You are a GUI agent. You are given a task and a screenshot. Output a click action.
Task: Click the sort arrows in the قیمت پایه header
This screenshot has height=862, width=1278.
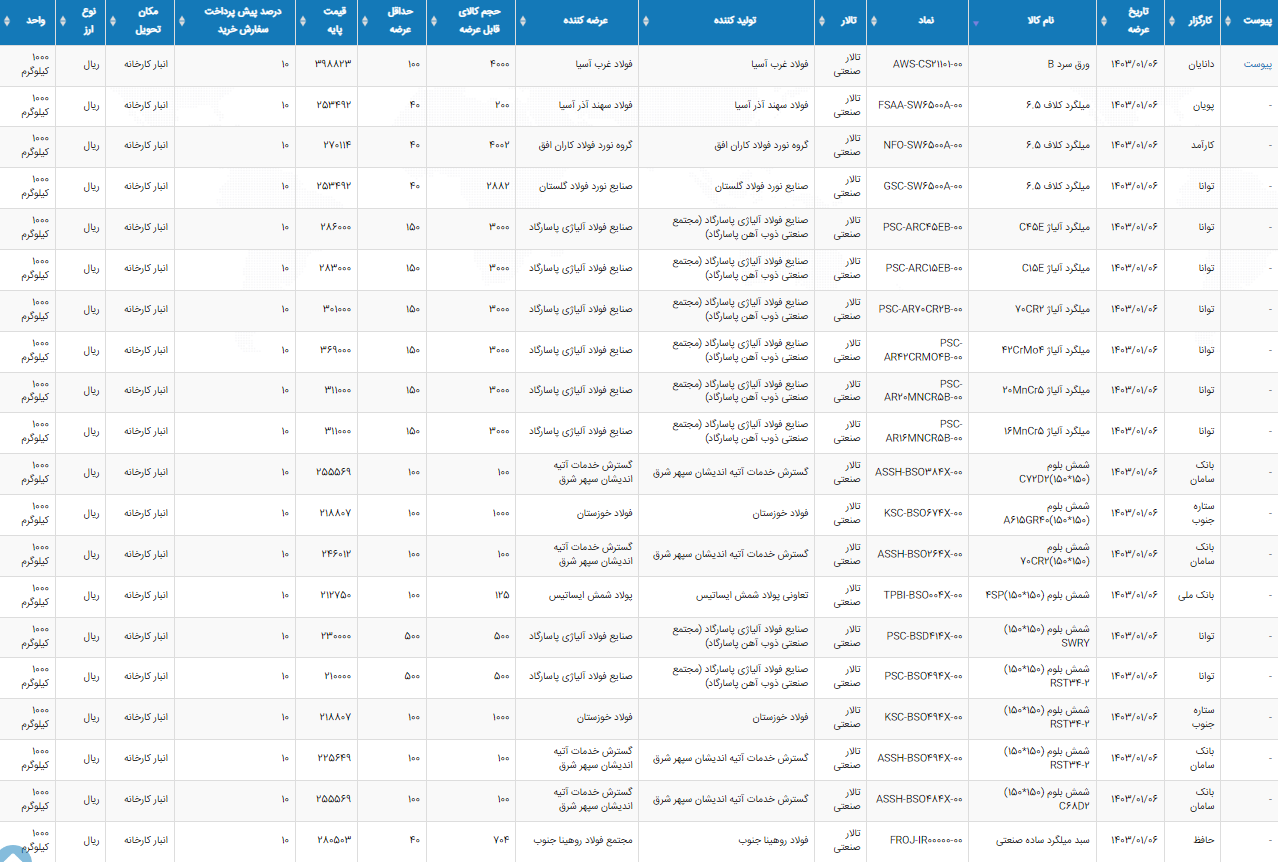(304, 22)
